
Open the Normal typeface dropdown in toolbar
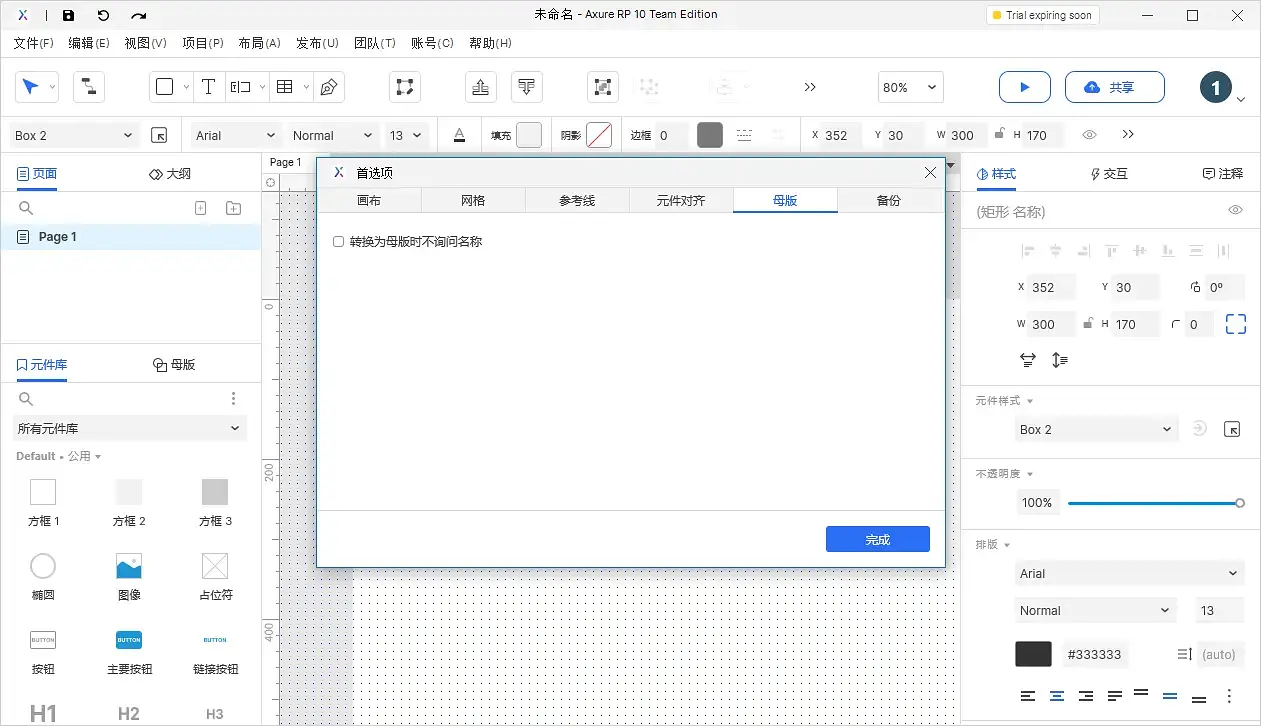click(x=332, y=135)
